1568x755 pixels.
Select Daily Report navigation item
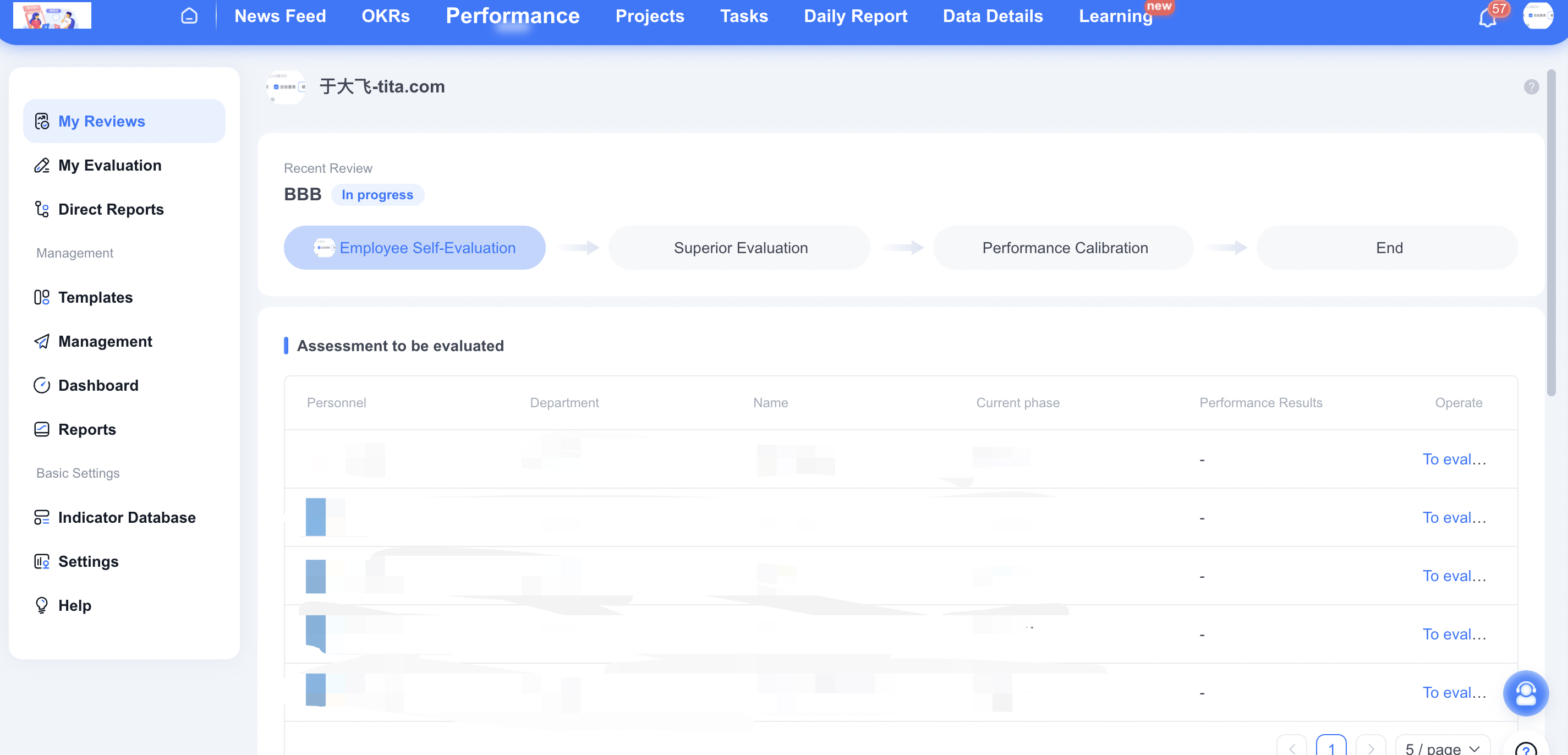click(x=854, y=15)
